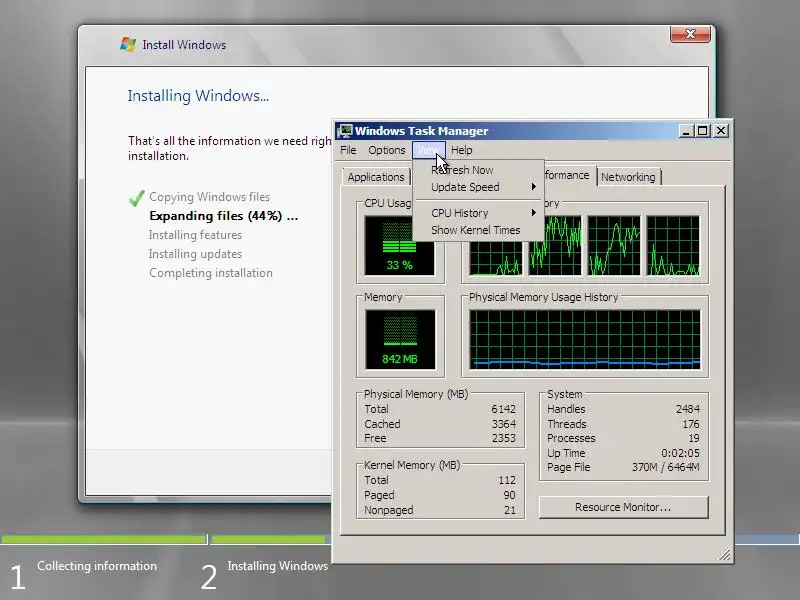800x600 pixels.
Task: Click the green checkmark beside Copying Windows files
Action: click(x=136, y=198)
